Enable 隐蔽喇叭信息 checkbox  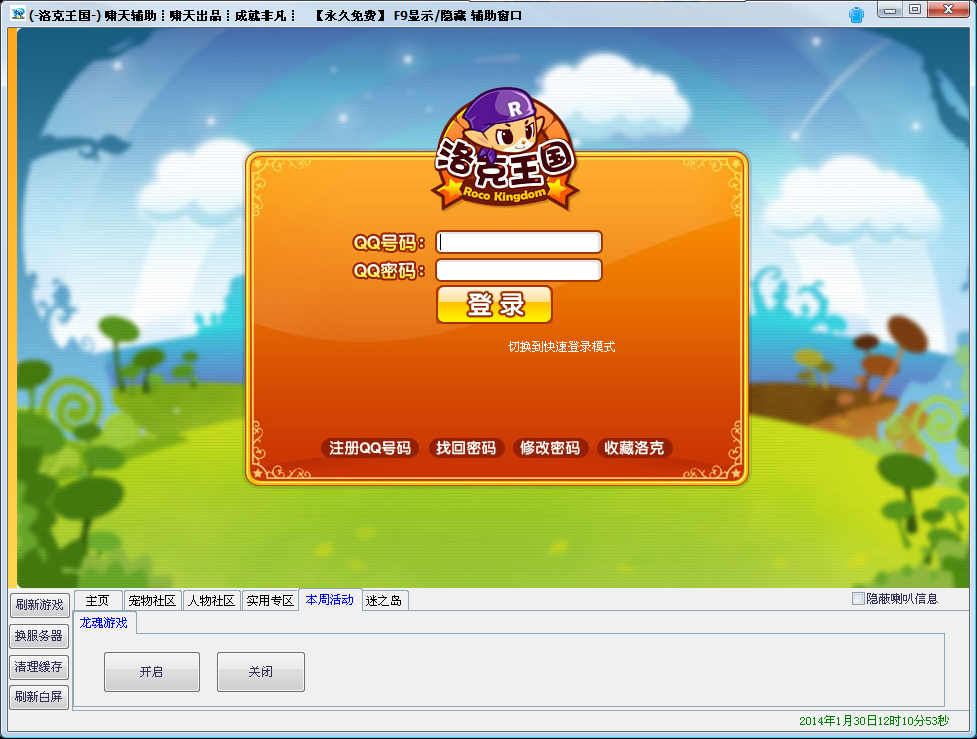[858, 599]
